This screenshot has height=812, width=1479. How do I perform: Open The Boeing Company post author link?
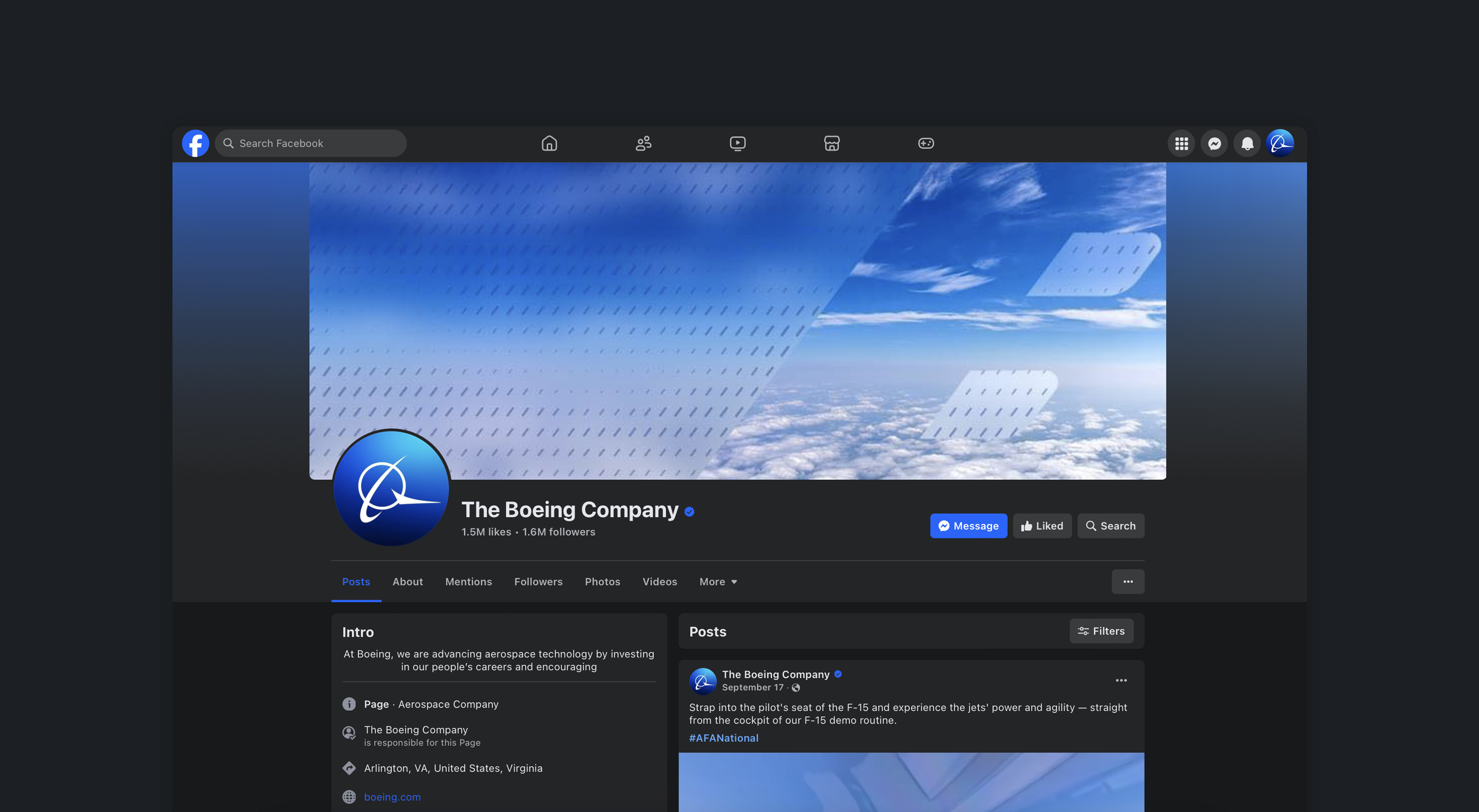776,674
